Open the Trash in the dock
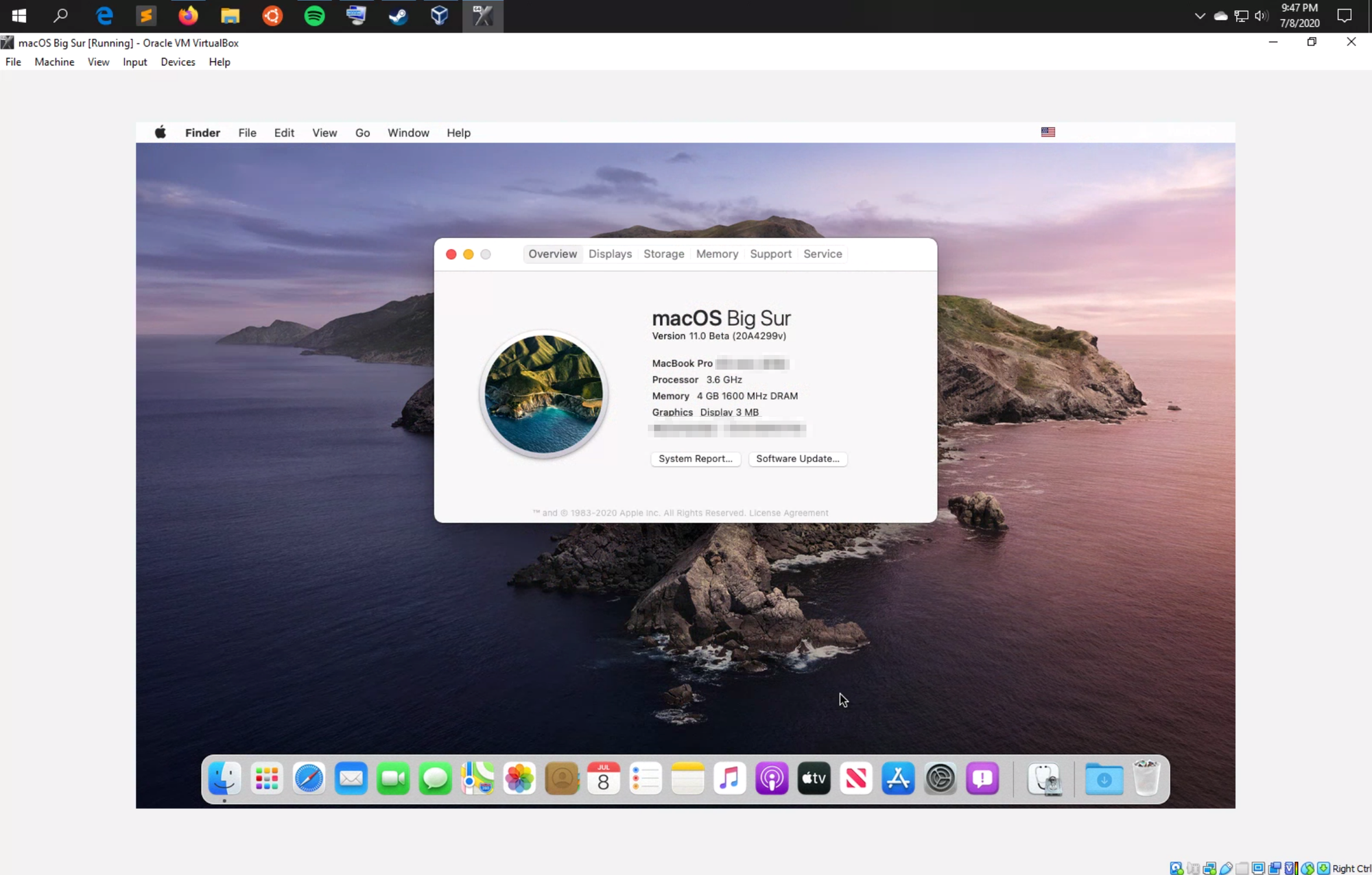Viewport: 1372px width, 875px height. [x=1146, y=777]
